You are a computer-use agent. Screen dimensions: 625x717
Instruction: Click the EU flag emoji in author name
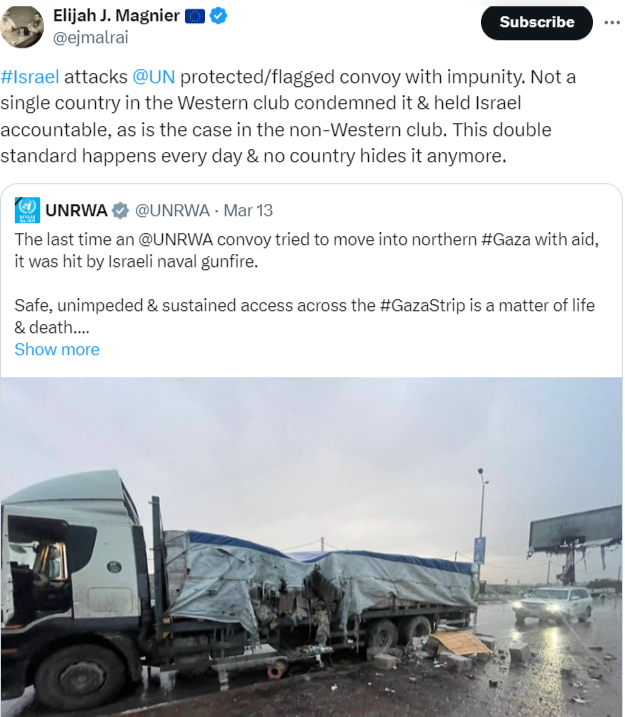click(x=195, y=16)
